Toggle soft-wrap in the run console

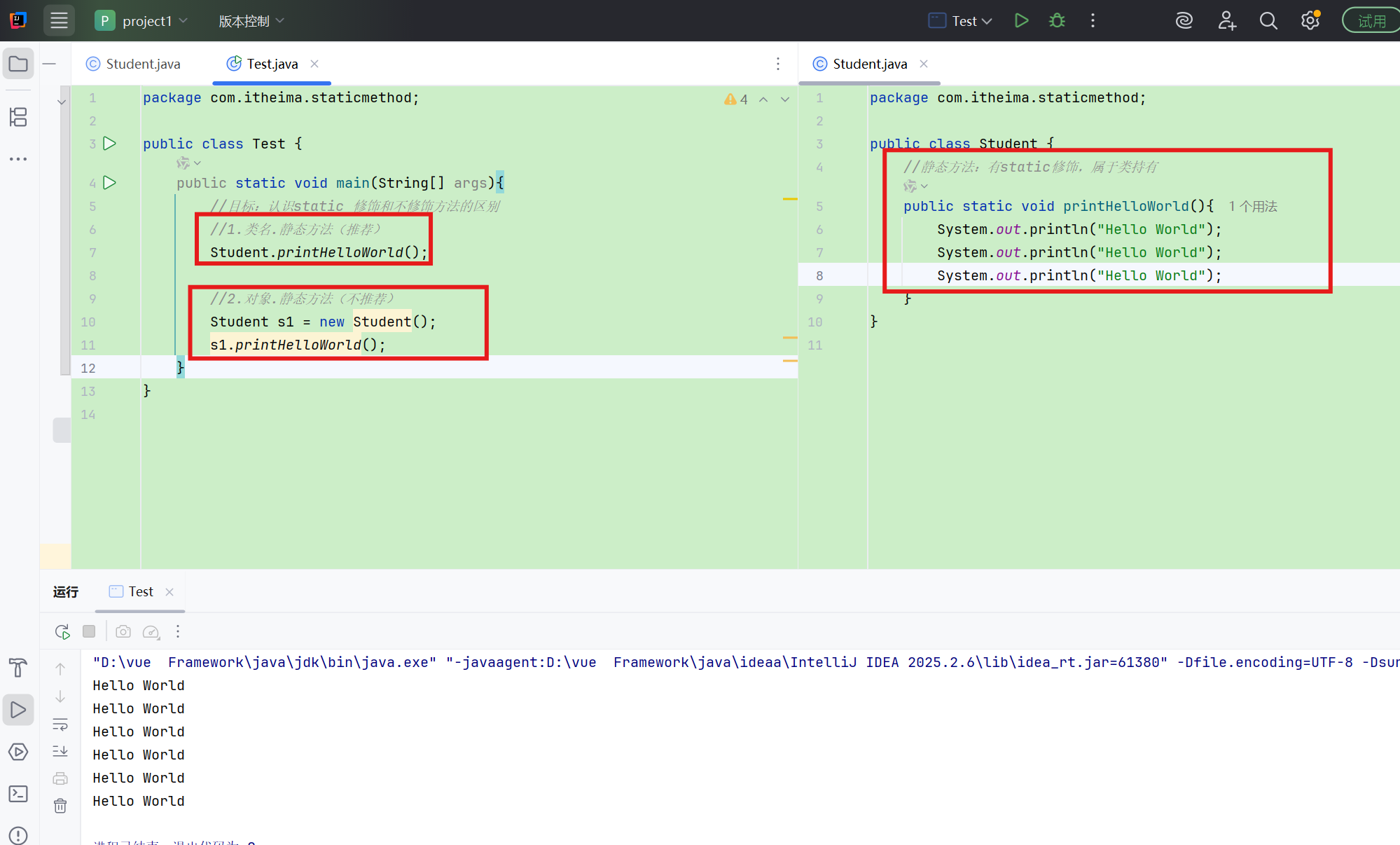coord(61,724)
